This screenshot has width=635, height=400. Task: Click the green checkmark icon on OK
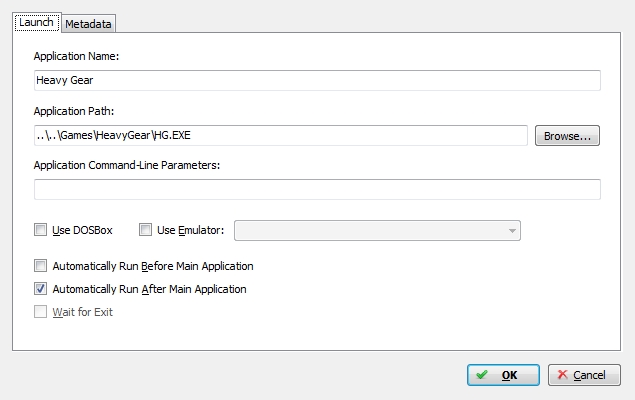pyautogui.click(x=482, y=374)
